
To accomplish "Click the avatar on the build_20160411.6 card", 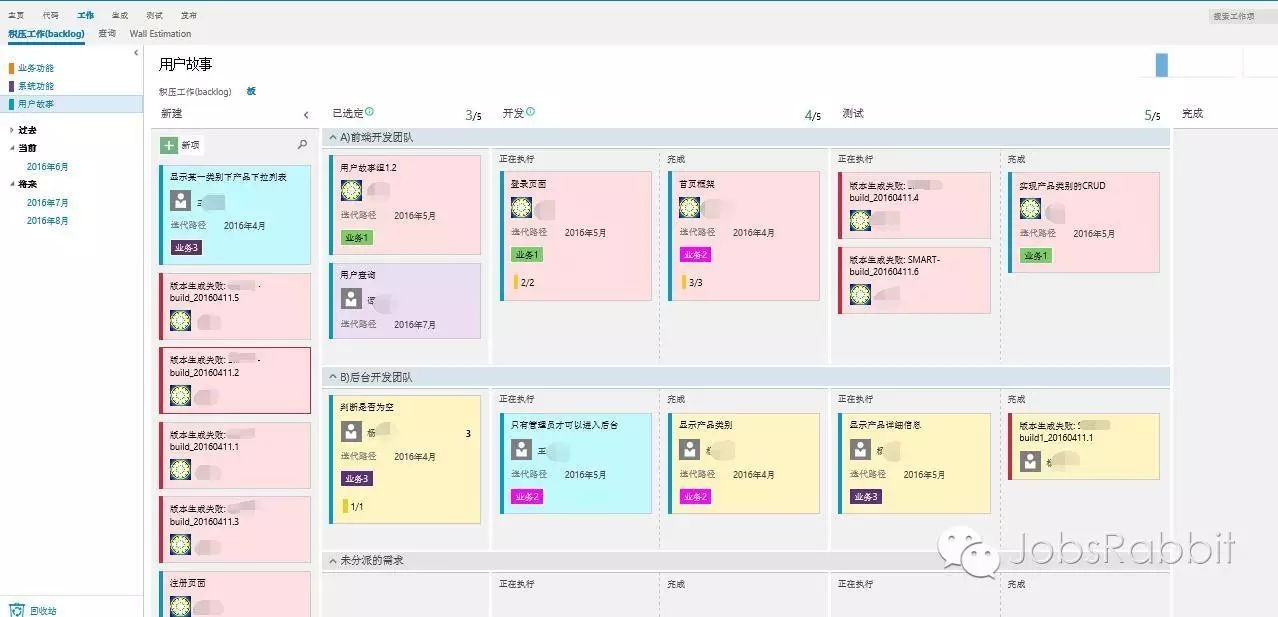I will 860,294.
